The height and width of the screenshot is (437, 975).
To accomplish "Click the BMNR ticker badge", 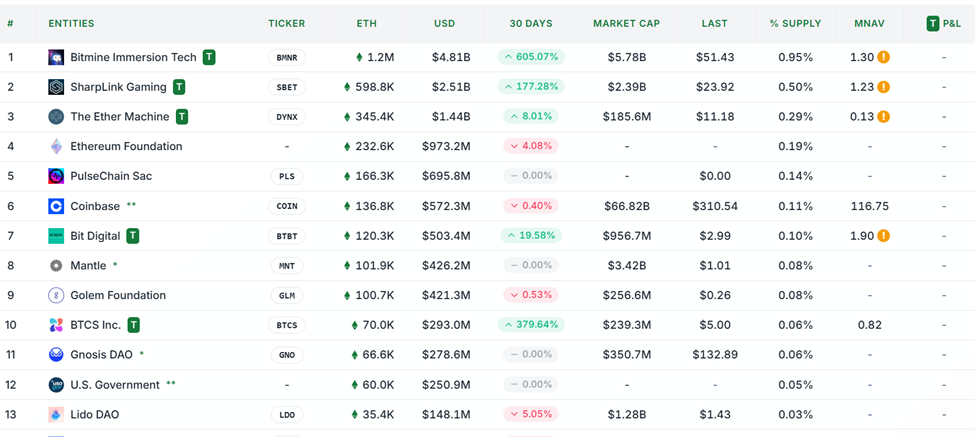I will pyautogui.click(x=287, y=58).
